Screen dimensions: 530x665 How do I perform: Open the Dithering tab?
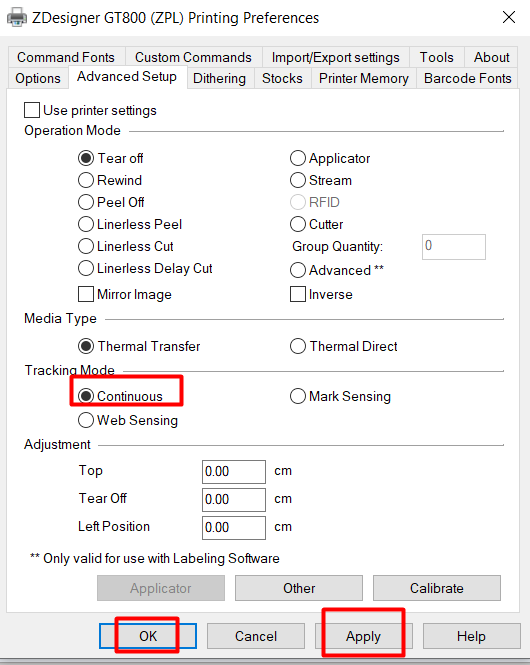(x=220, y=78)
